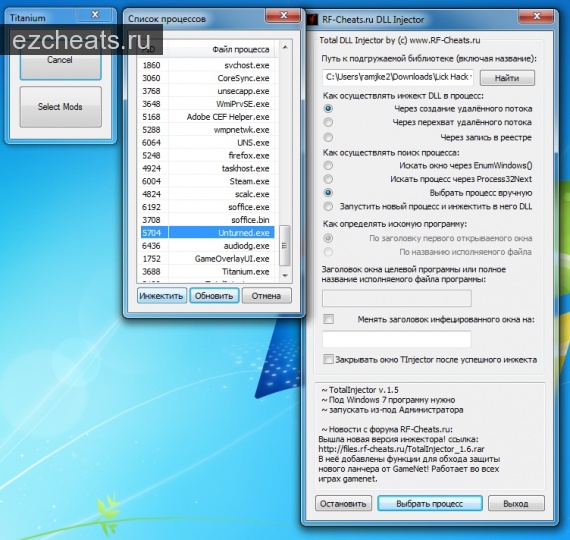Close the Titanium window
Screen dimensions: 570x540
(95, 15)
